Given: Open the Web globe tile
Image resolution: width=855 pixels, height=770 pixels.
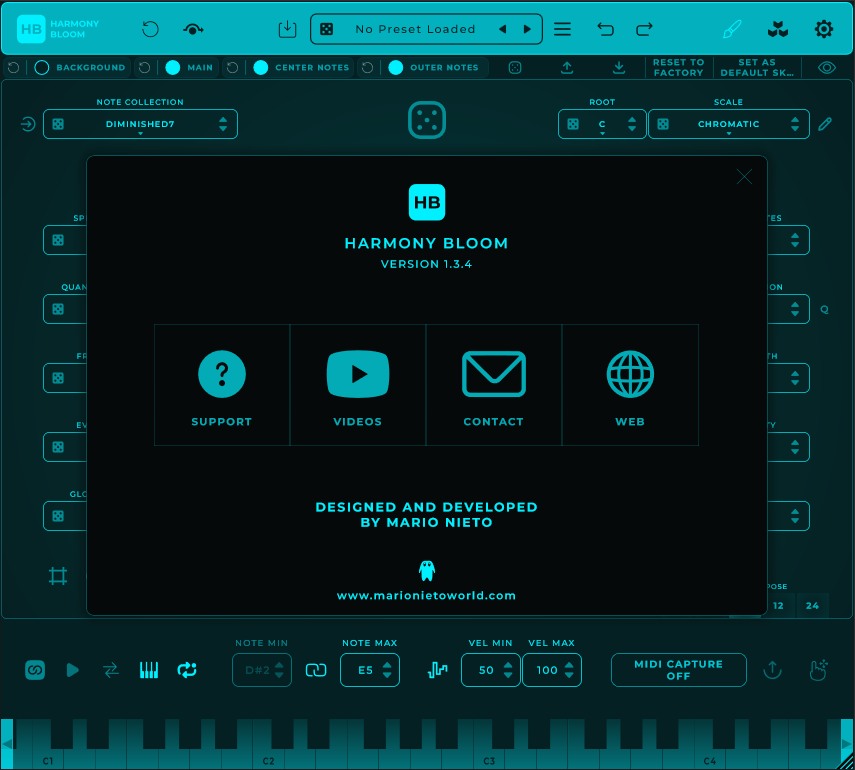Looking at the screenshot, I should [630, 385].
